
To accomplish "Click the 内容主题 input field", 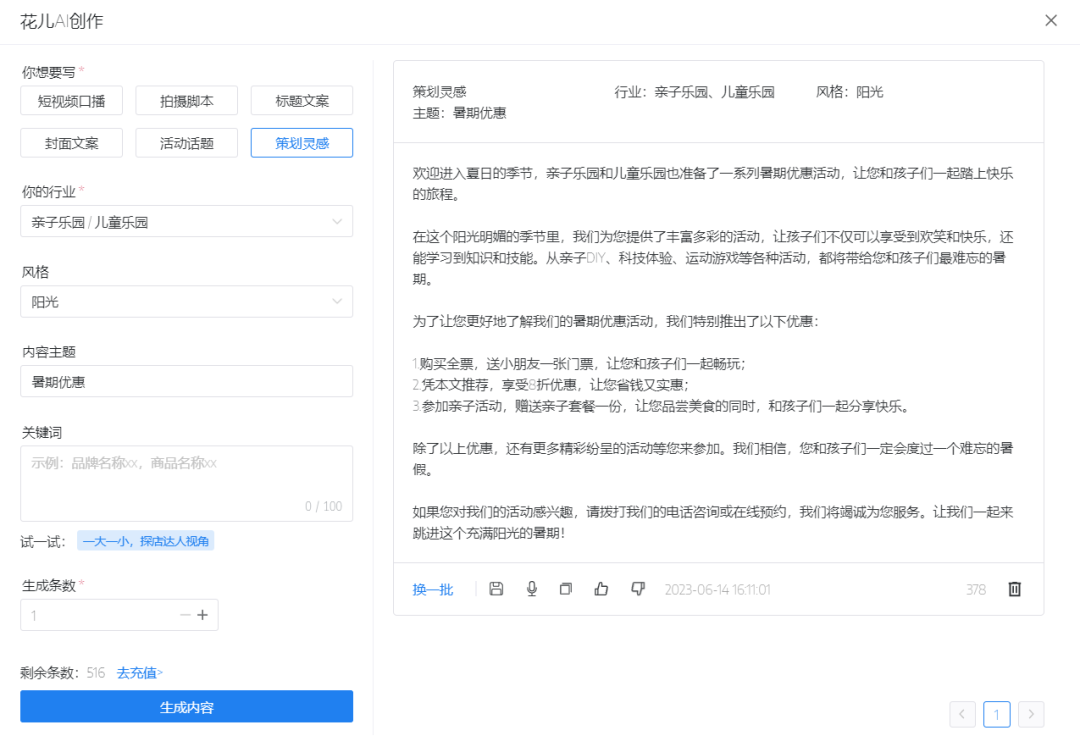I will pos(187,381).
